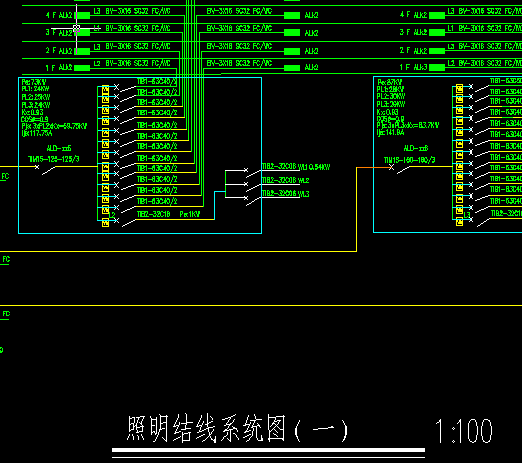This screenshot has width=522, height=463.
Task: Select the 1:100 scale text
Action: click(x=464, y=431)
